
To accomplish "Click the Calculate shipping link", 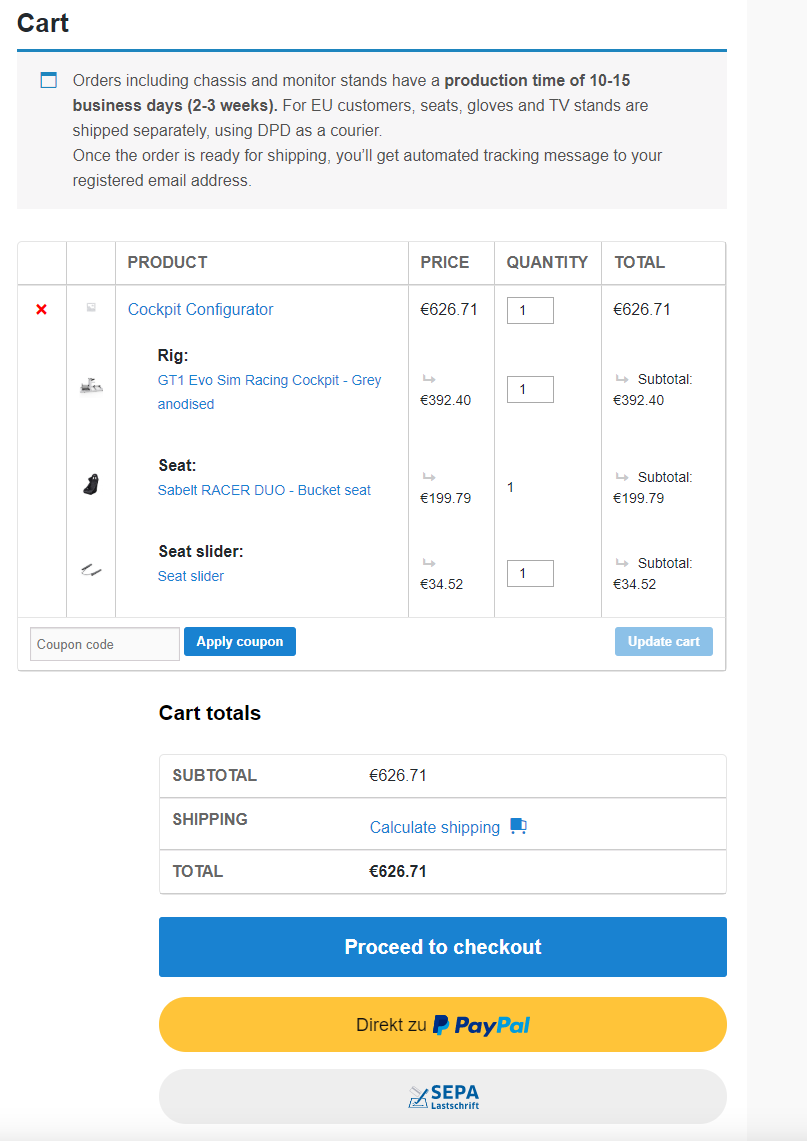I will [435, 827].
